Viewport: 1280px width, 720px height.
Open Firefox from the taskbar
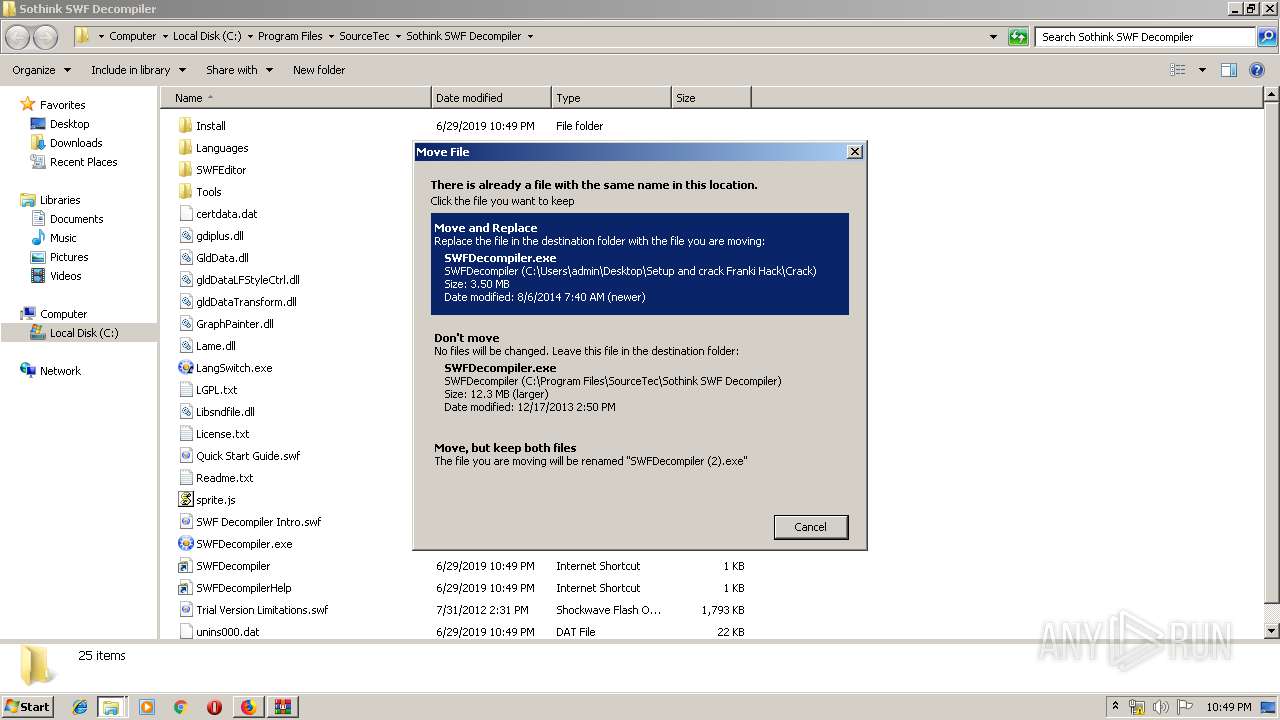point(248,707)
